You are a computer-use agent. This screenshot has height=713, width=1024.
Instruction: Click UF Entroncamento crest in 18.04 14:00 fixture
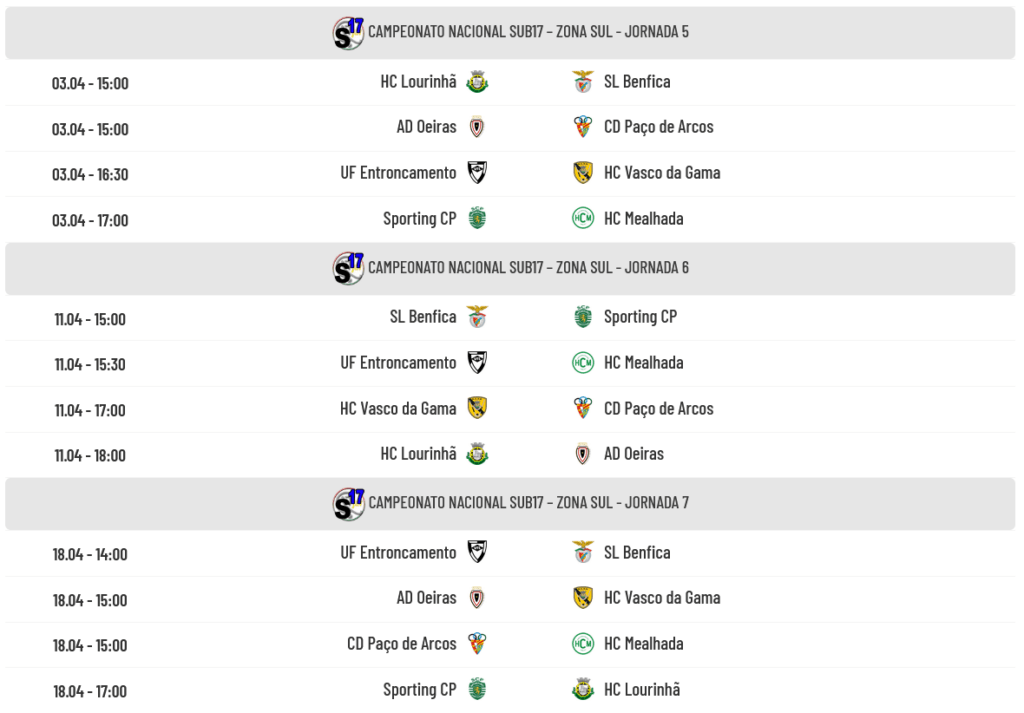point(477,552)
